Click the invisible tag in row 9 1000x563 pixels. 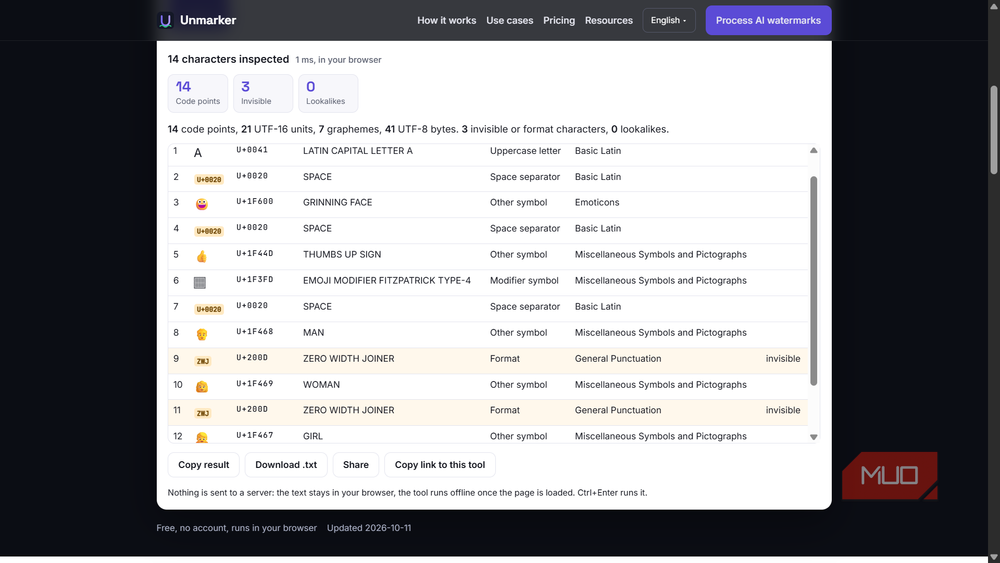[x=783, y=359]
